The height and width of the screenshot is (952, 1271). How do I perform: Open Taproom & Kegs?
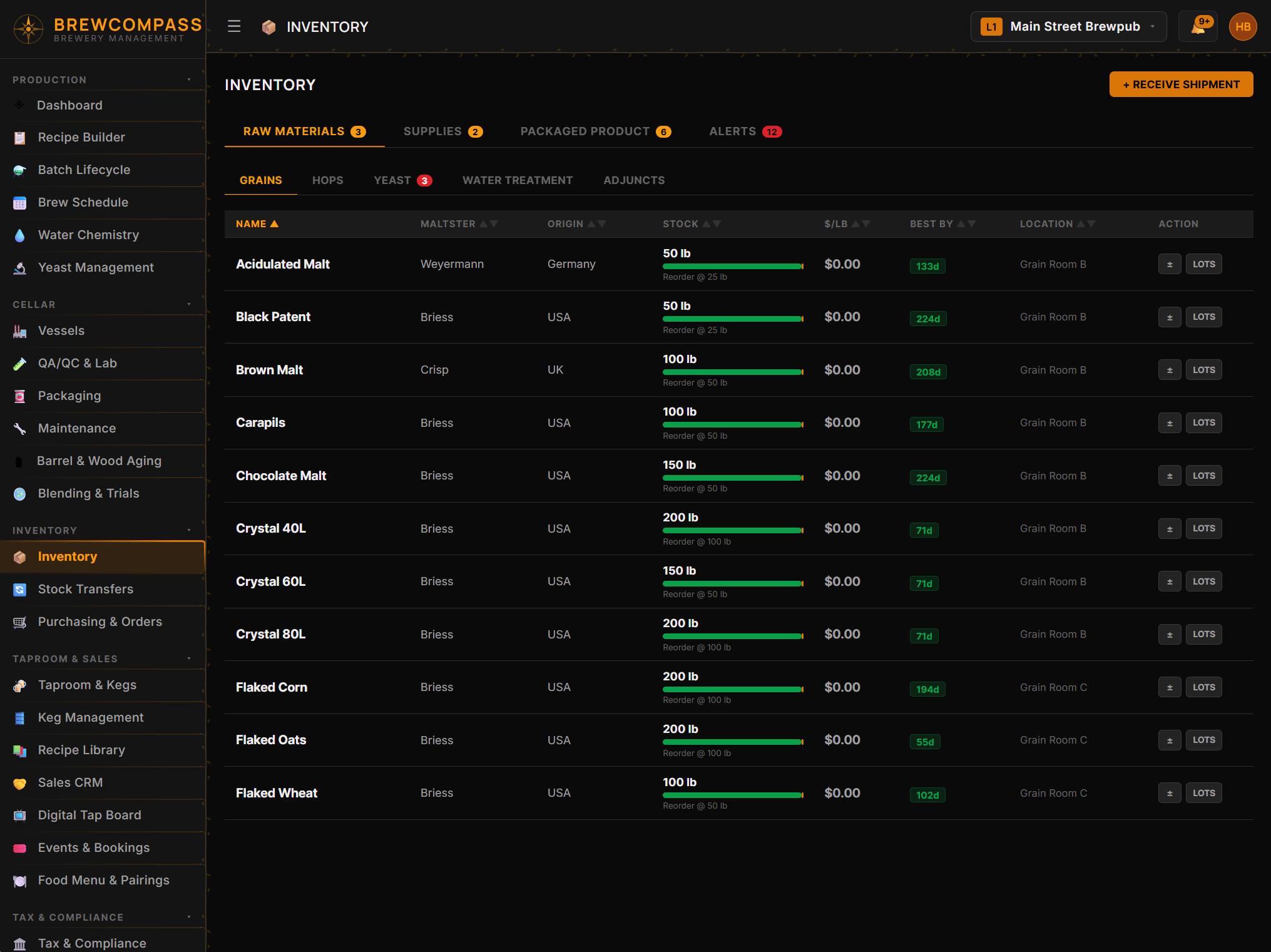tap(103, 685)
